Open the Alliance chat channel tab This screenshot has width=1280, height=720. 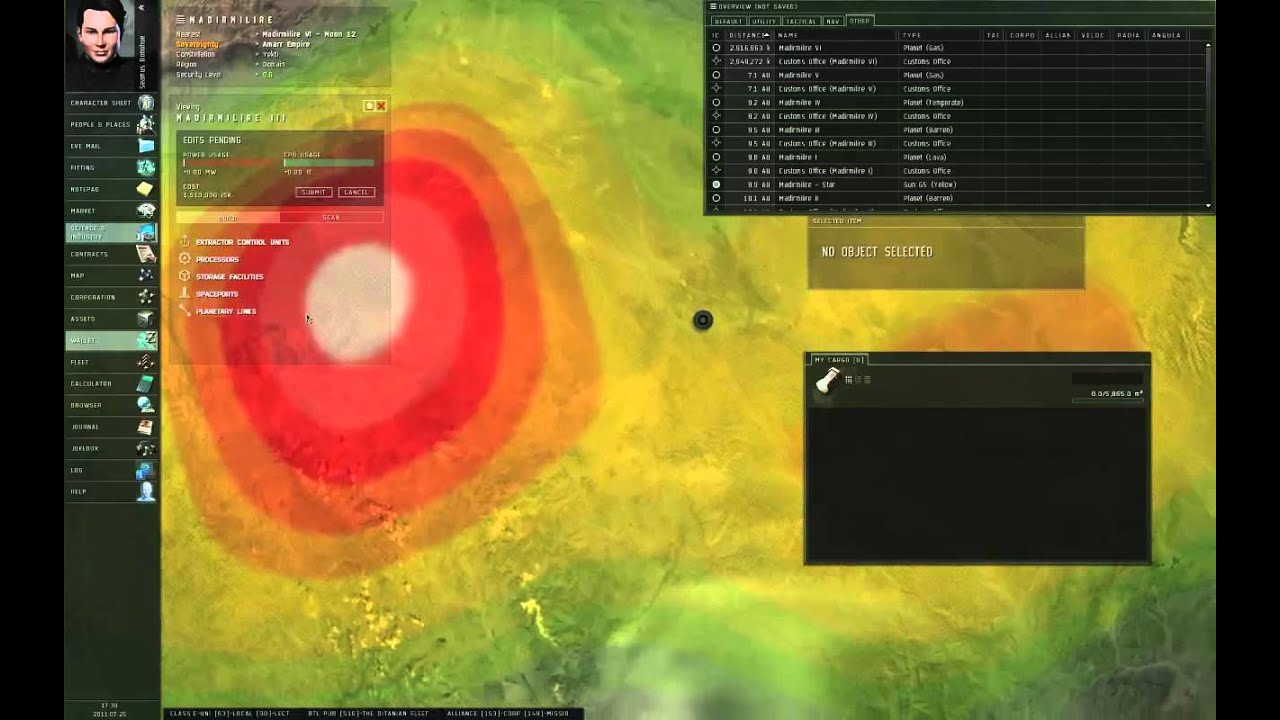(x=473, y=713)
